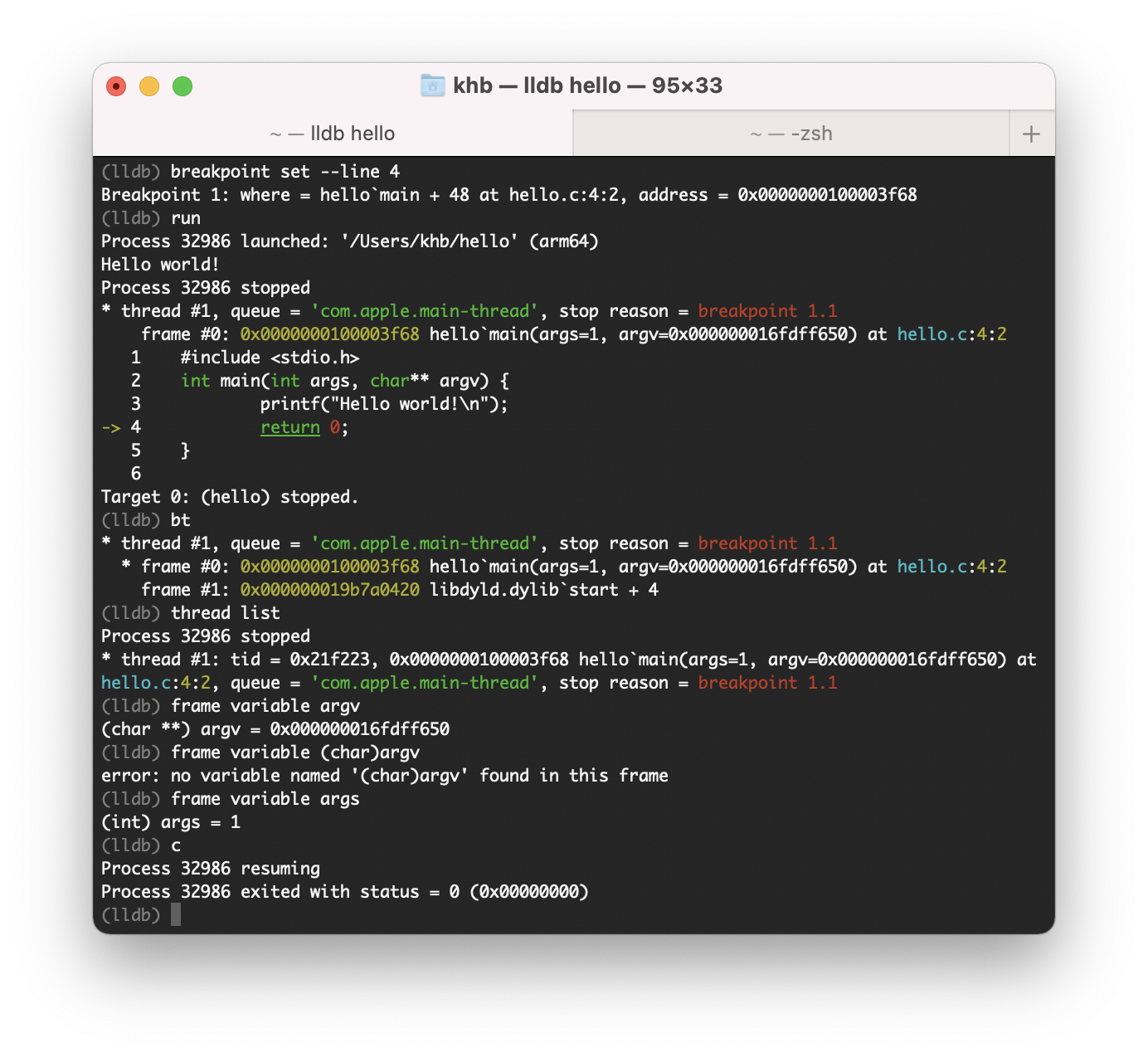Click '(char **) argv = 0x000000016fdff650' result
1148x1057 pixels.
[275, 729]
